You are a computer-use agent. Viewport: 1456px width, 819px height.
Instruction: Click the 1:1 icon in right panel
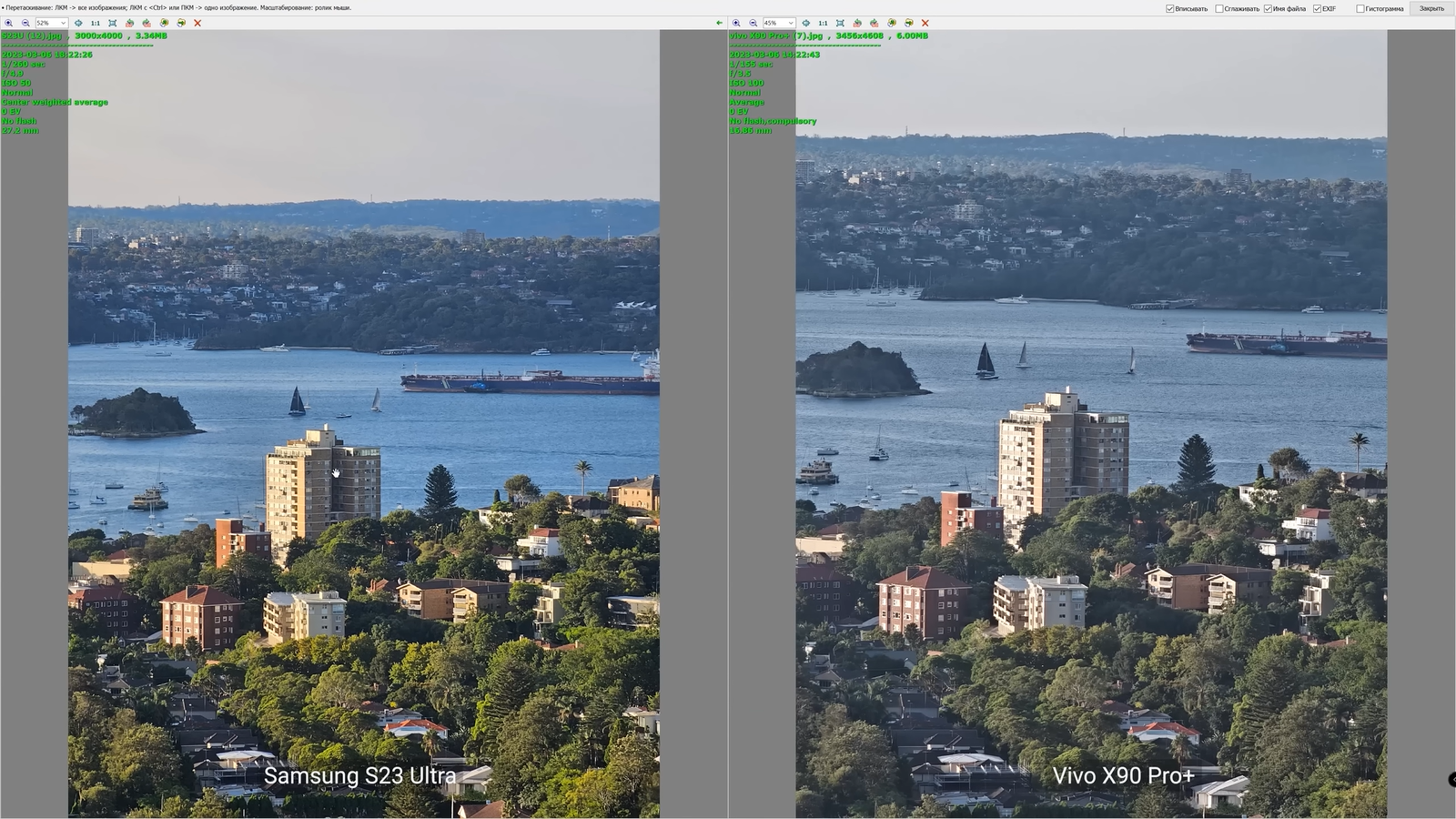click(x=823, y=23)
